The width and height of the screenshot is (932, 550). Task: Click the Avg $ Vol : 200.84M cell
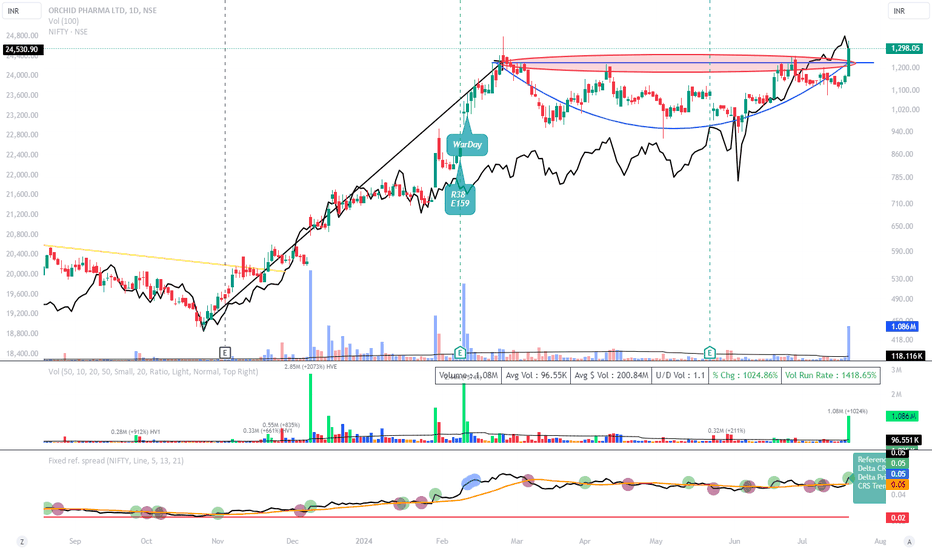(611, 375)
